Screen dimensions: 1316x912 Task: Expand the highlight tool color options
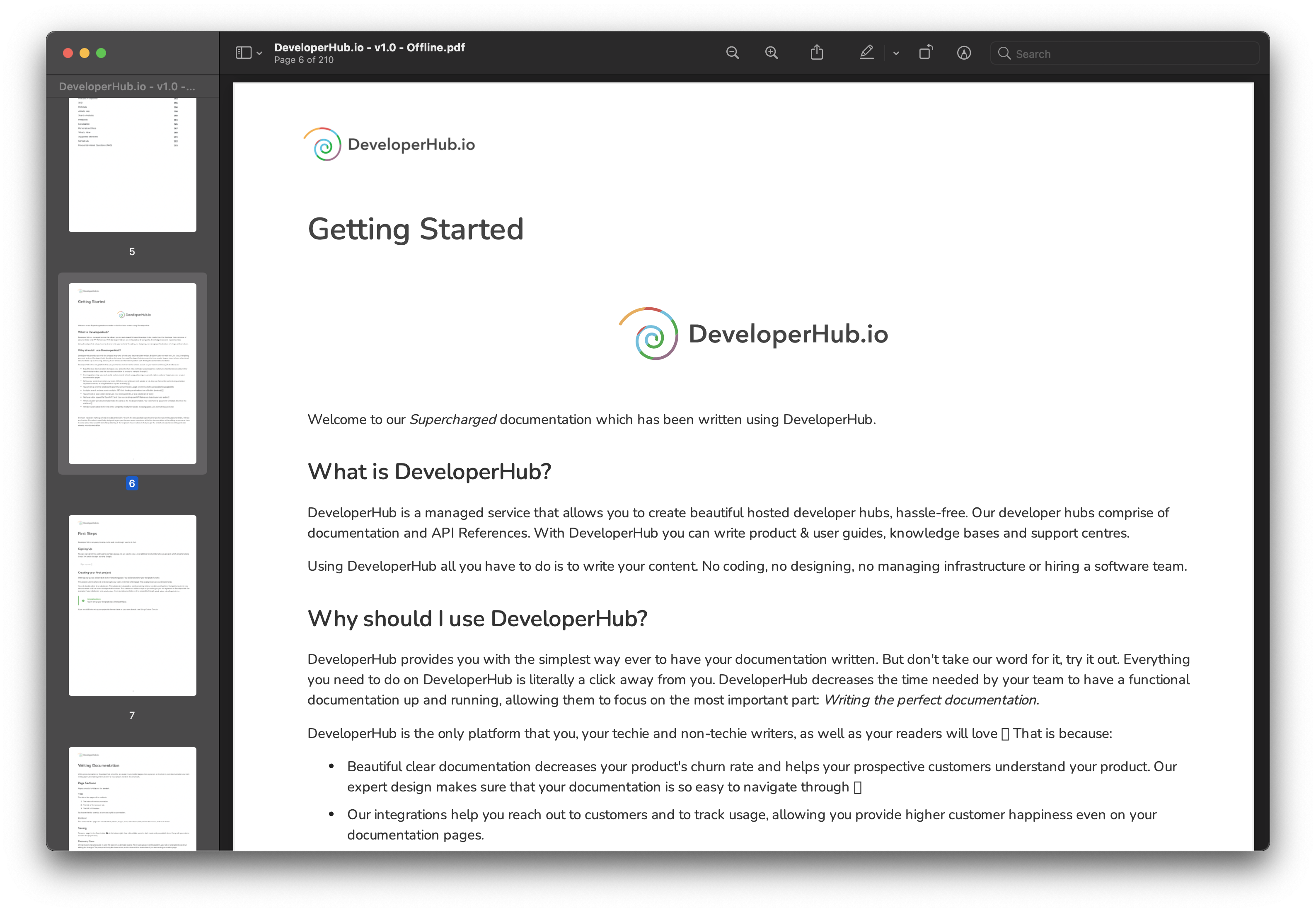click(x=895, y=53)
